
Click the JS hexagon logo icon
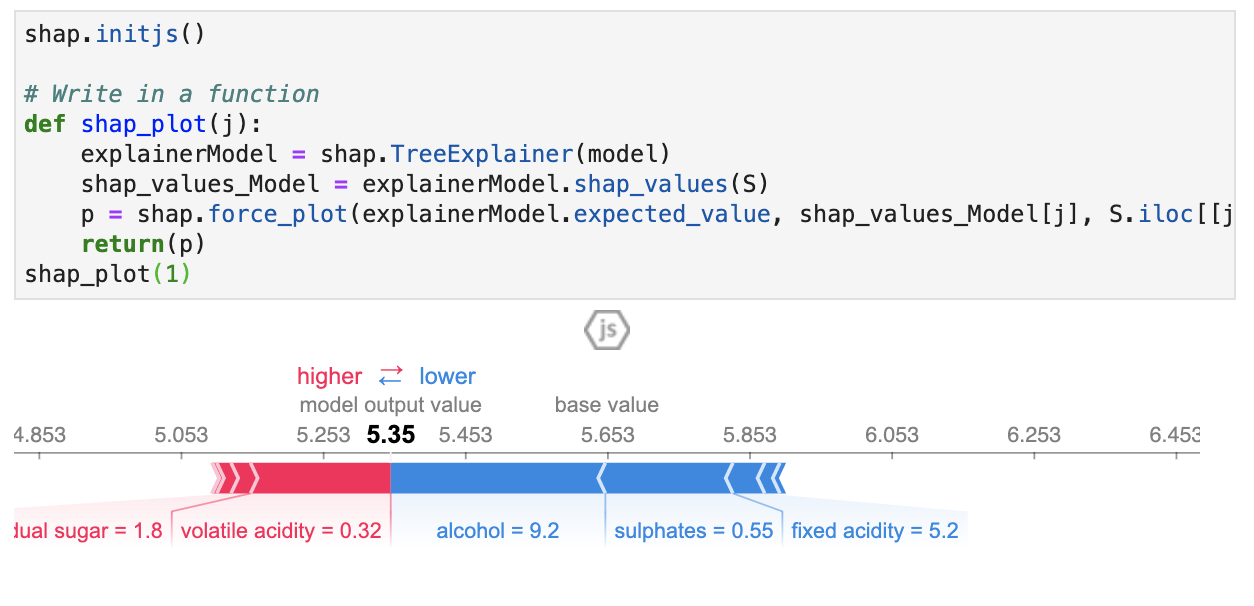click(607, 331)
